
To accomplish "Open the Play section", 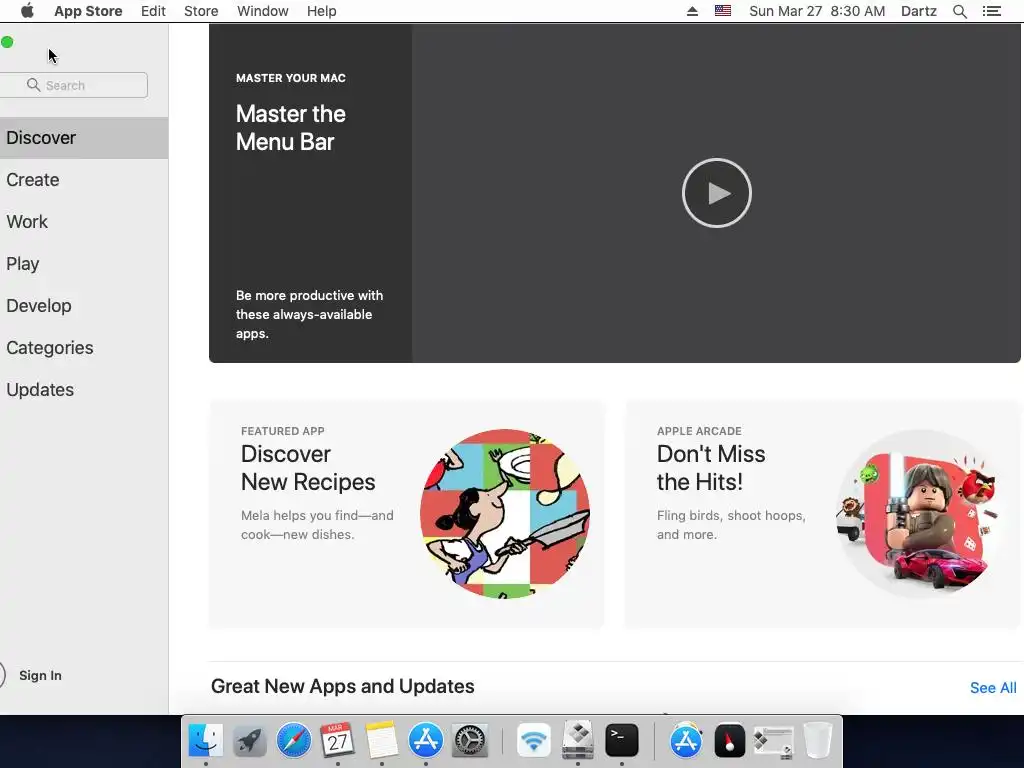I will coord(84,264).
